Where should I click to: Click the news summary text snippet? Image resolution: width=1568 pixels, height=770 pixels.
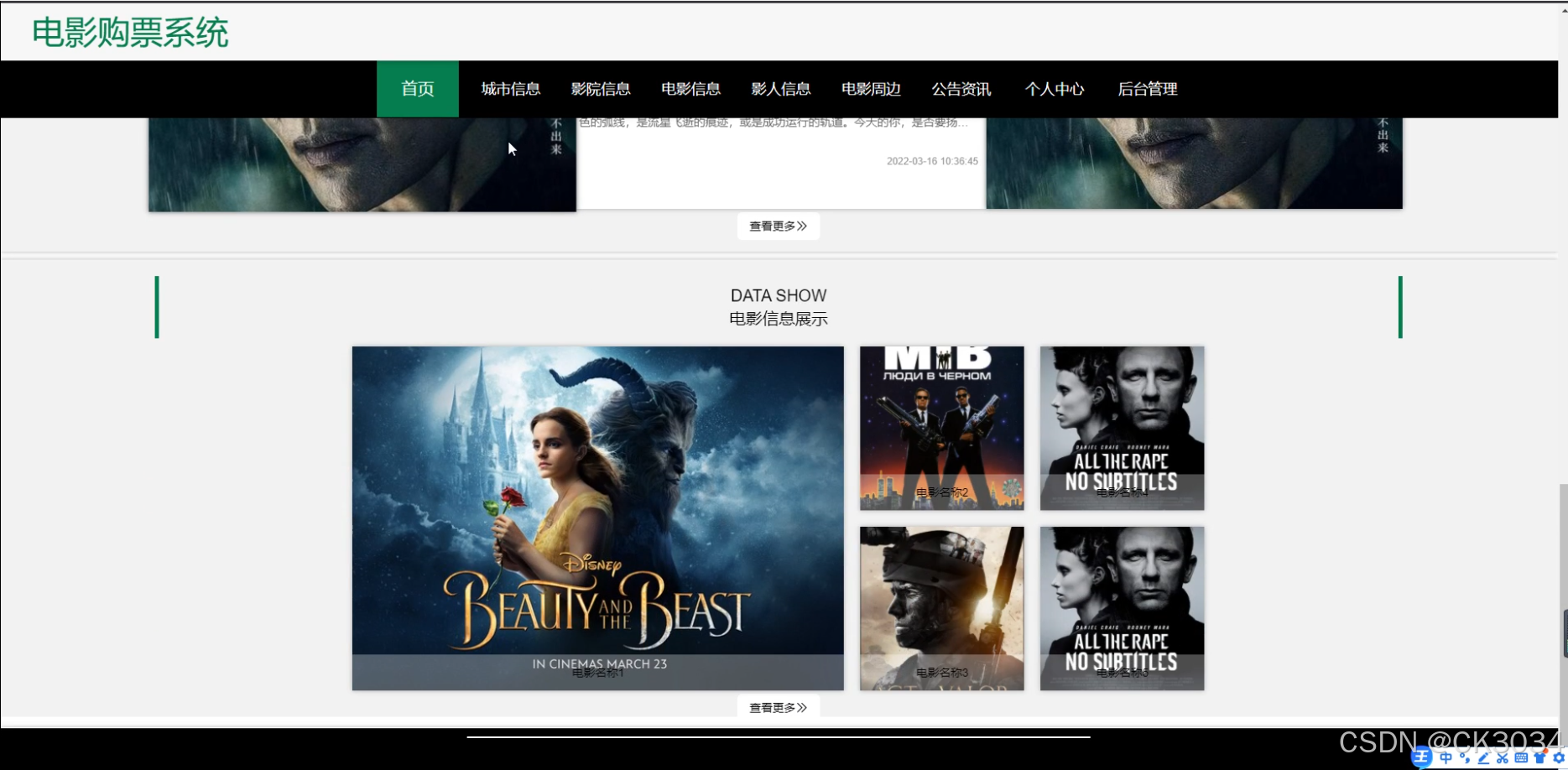[x=773, y=122]
